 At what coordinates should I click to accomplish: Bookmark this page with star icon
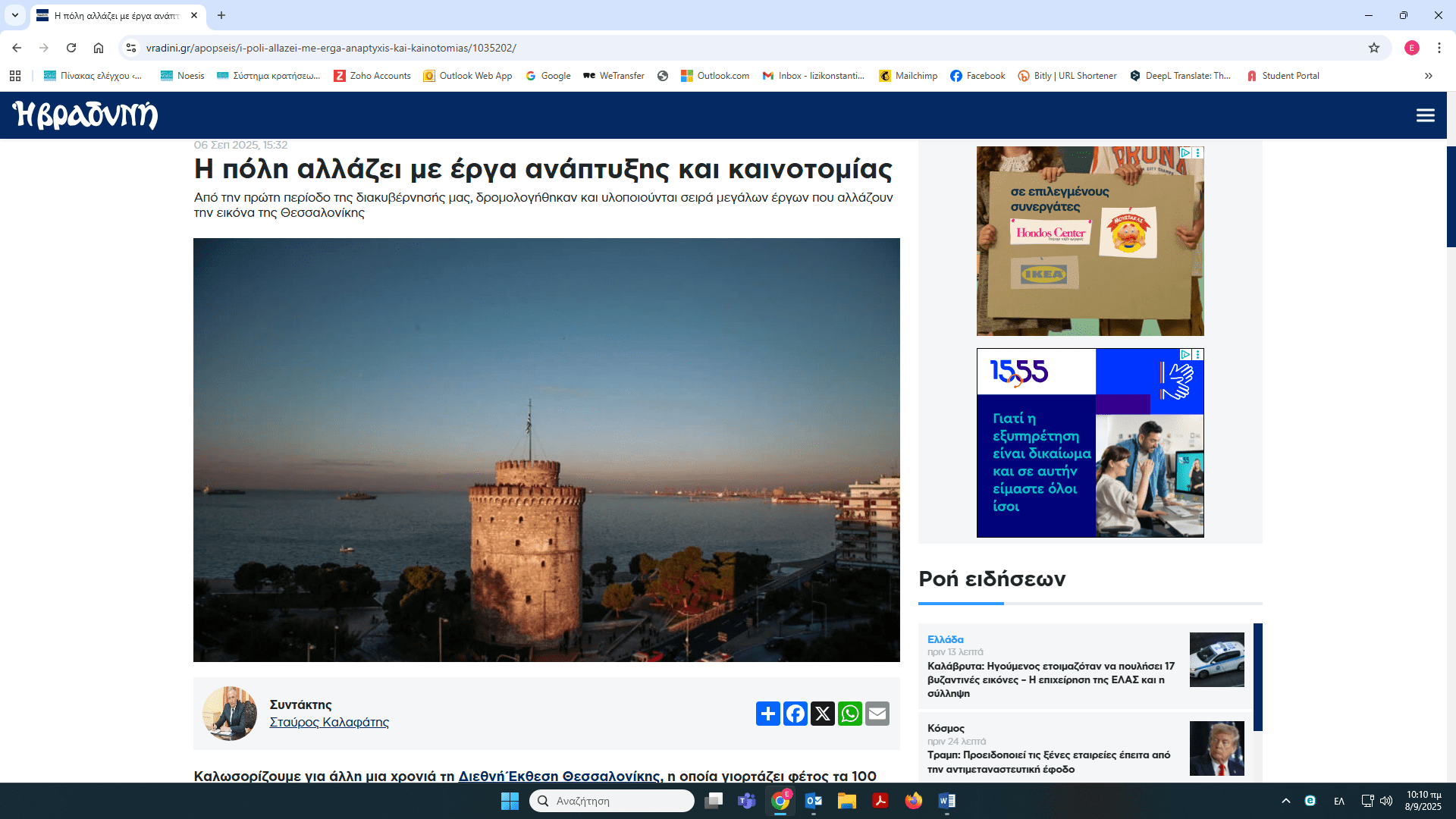[1373, 48]
